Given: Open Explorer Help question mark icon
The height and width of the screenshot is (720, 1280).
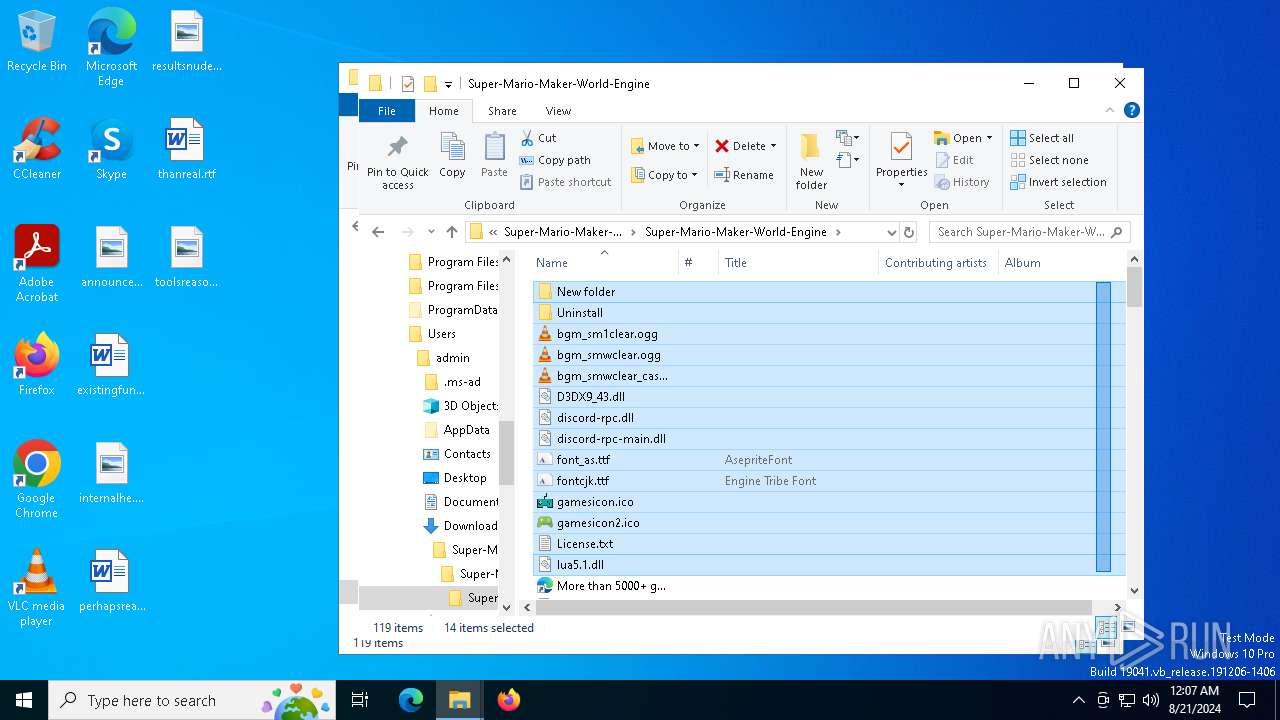Looking at the screenshot, I should (x=1132, y=111).
